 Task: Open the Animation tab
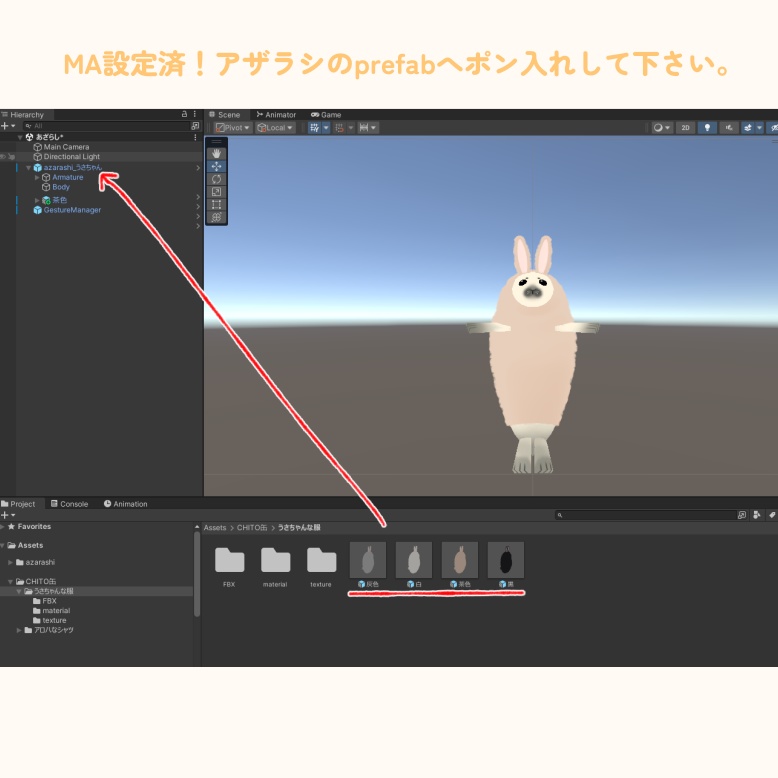(x=126, y=504)
